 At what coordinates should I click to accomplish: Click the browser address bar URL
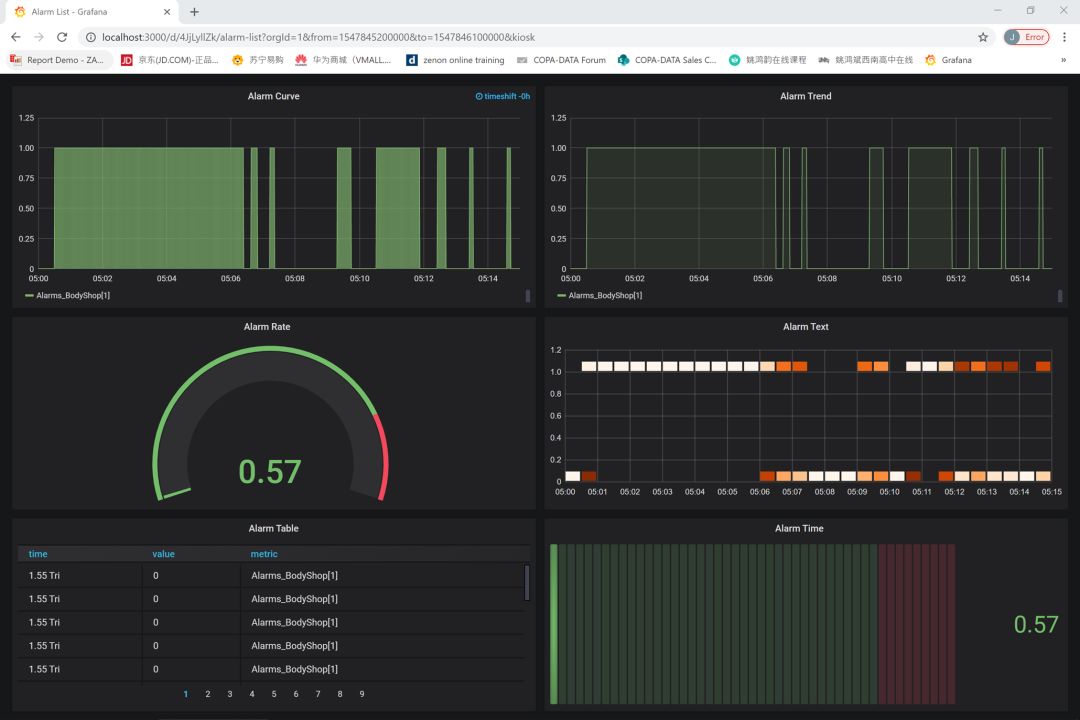(318, 37)
